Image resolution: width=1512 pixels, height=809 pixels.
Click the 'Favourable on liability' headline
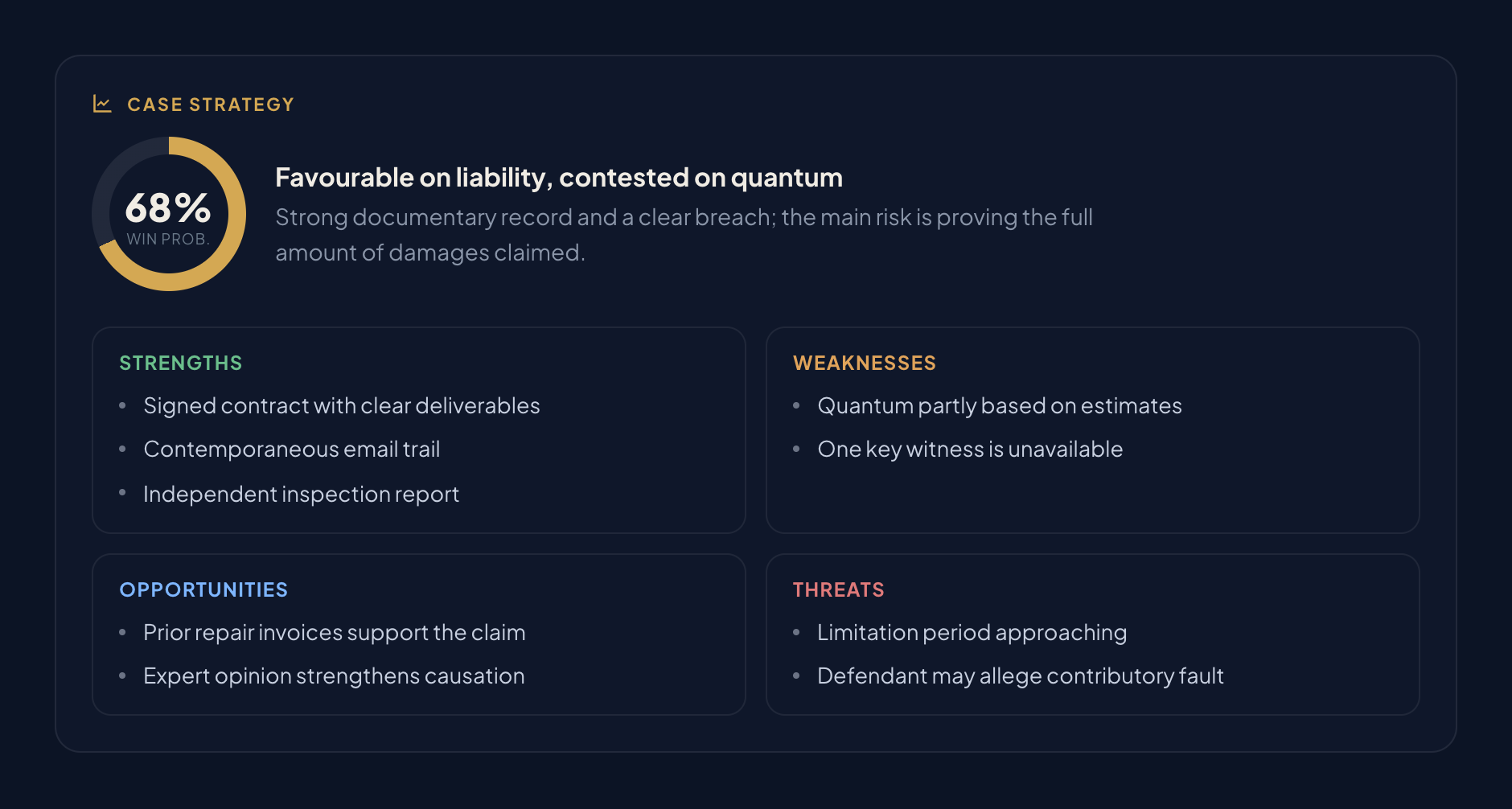tap(559, 178)
